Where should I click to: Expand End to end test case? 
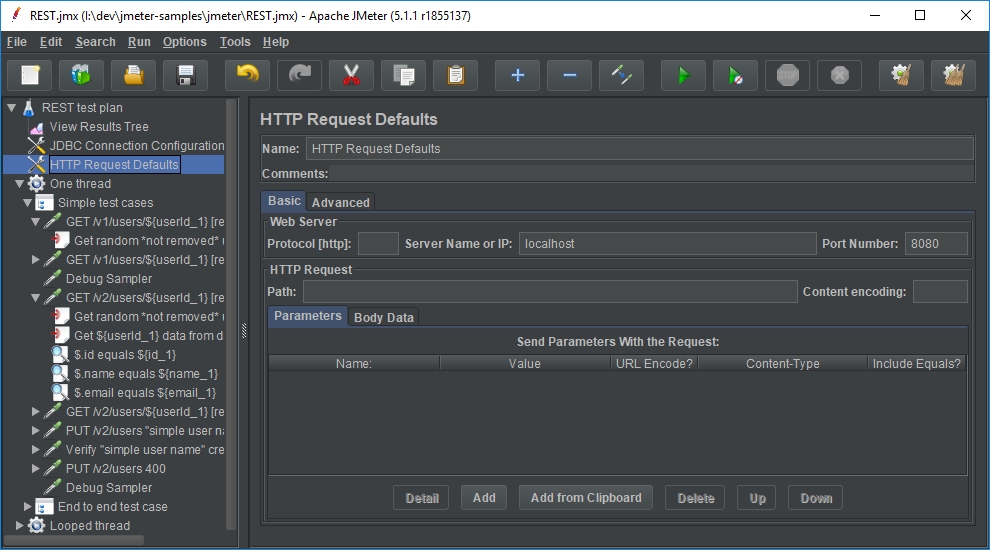pos(28,506)
